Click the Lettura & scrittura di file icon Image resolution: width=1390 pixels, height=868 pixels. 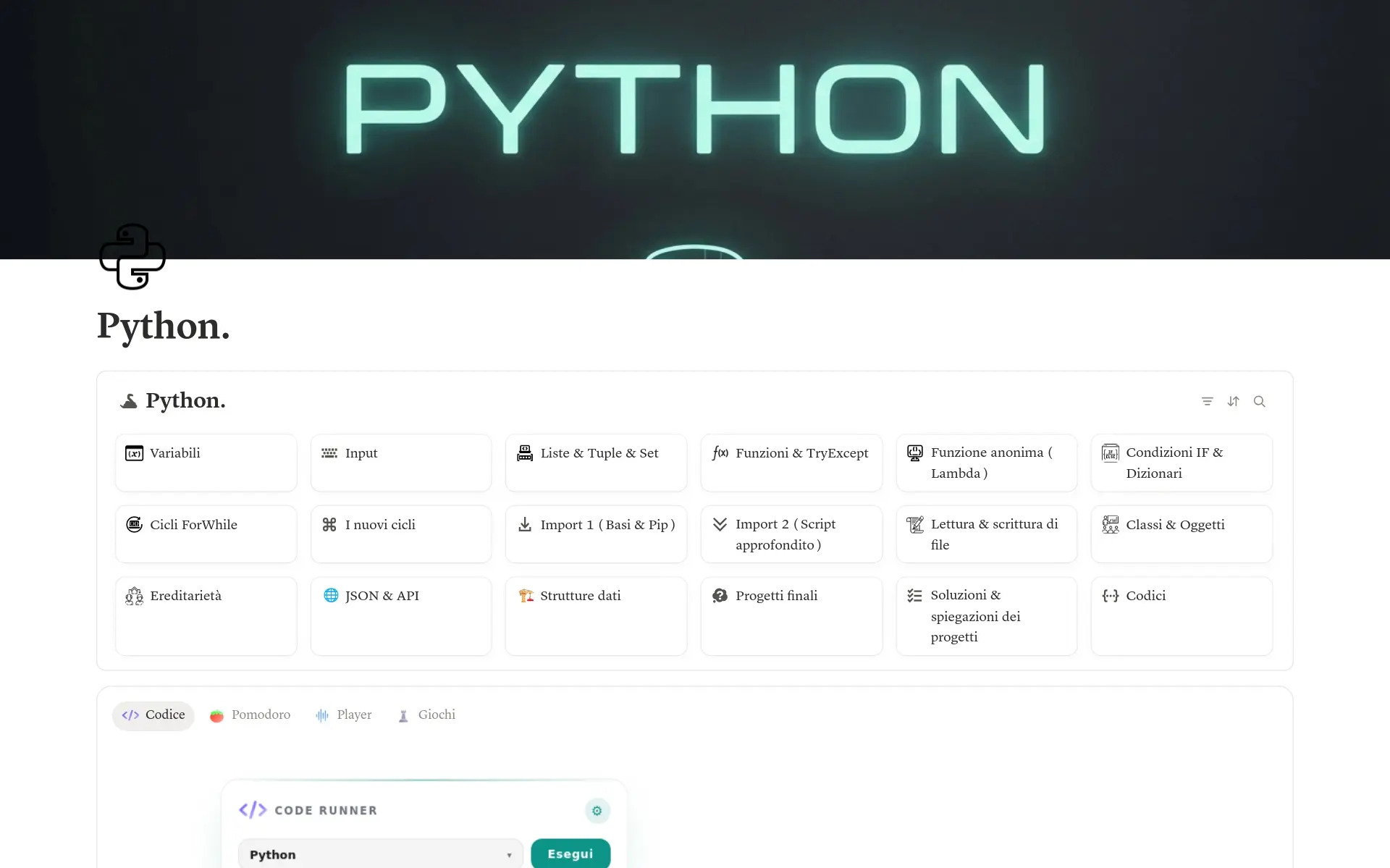[x=915, y=524]
